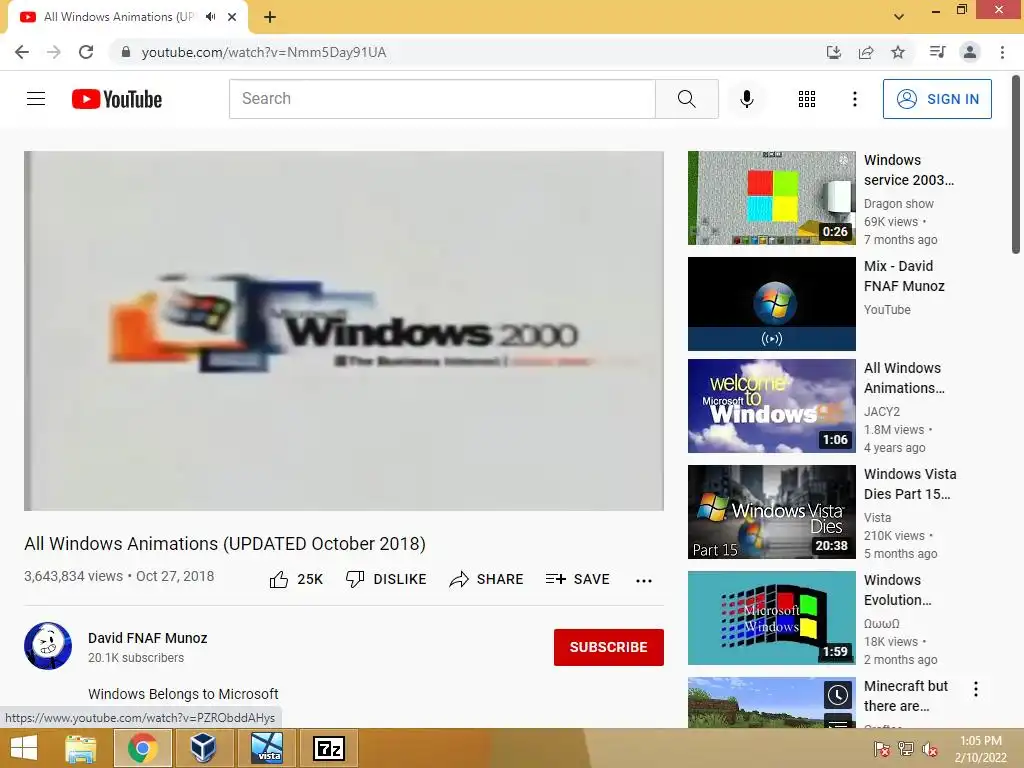Open the YouTube hamburger guide menu
The height and width of the screenshot is (768, 1024).
[36, 99]
